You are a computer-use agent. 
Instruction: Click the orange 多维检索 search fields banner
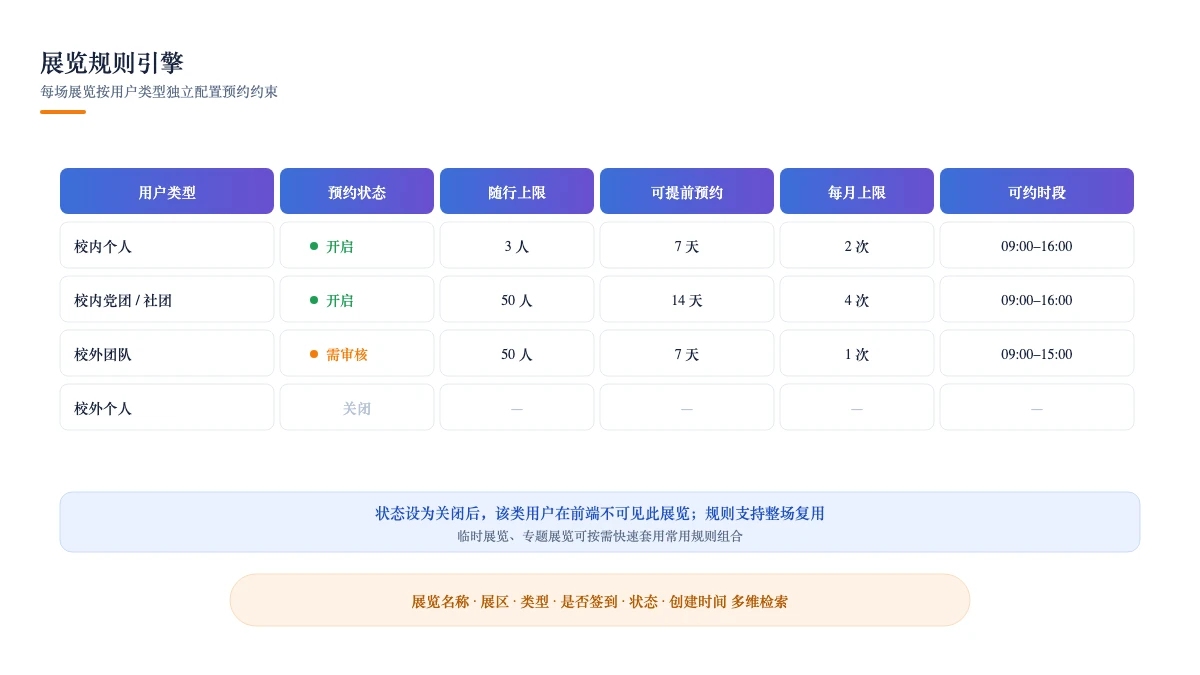[x=600, y=600]
